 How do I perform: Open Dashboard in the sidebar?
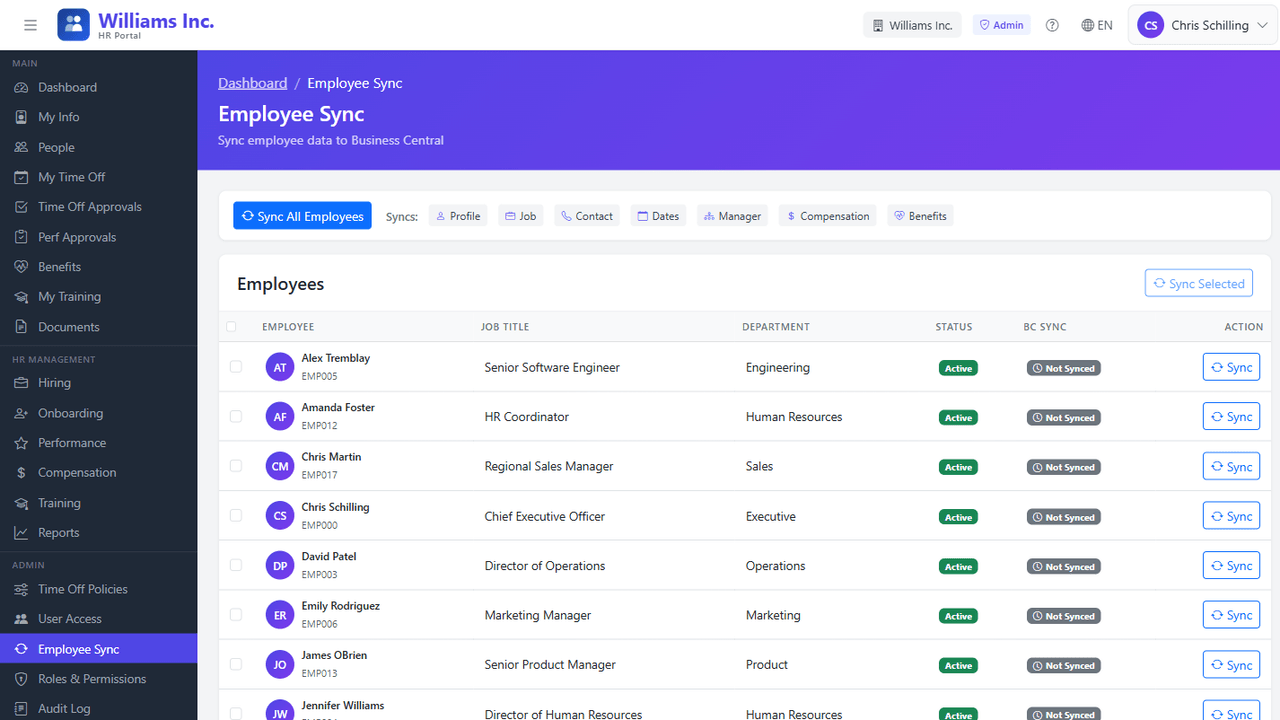click(98, 87)
